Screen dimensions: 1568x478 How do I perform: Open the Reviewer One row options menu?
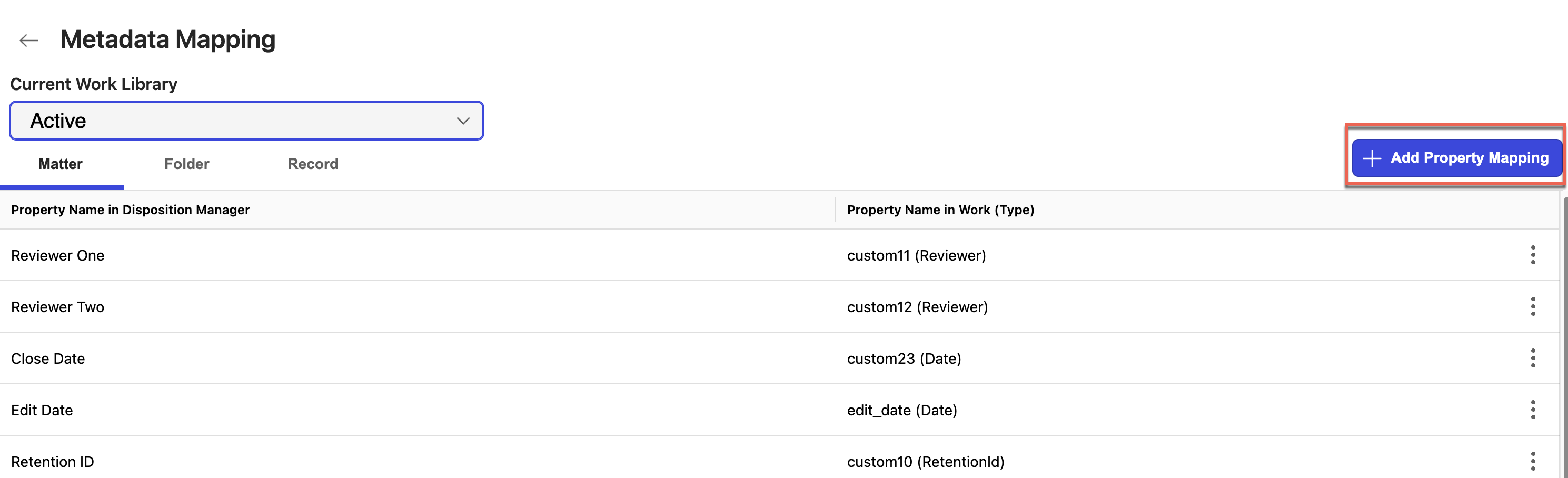[1532, 255]
